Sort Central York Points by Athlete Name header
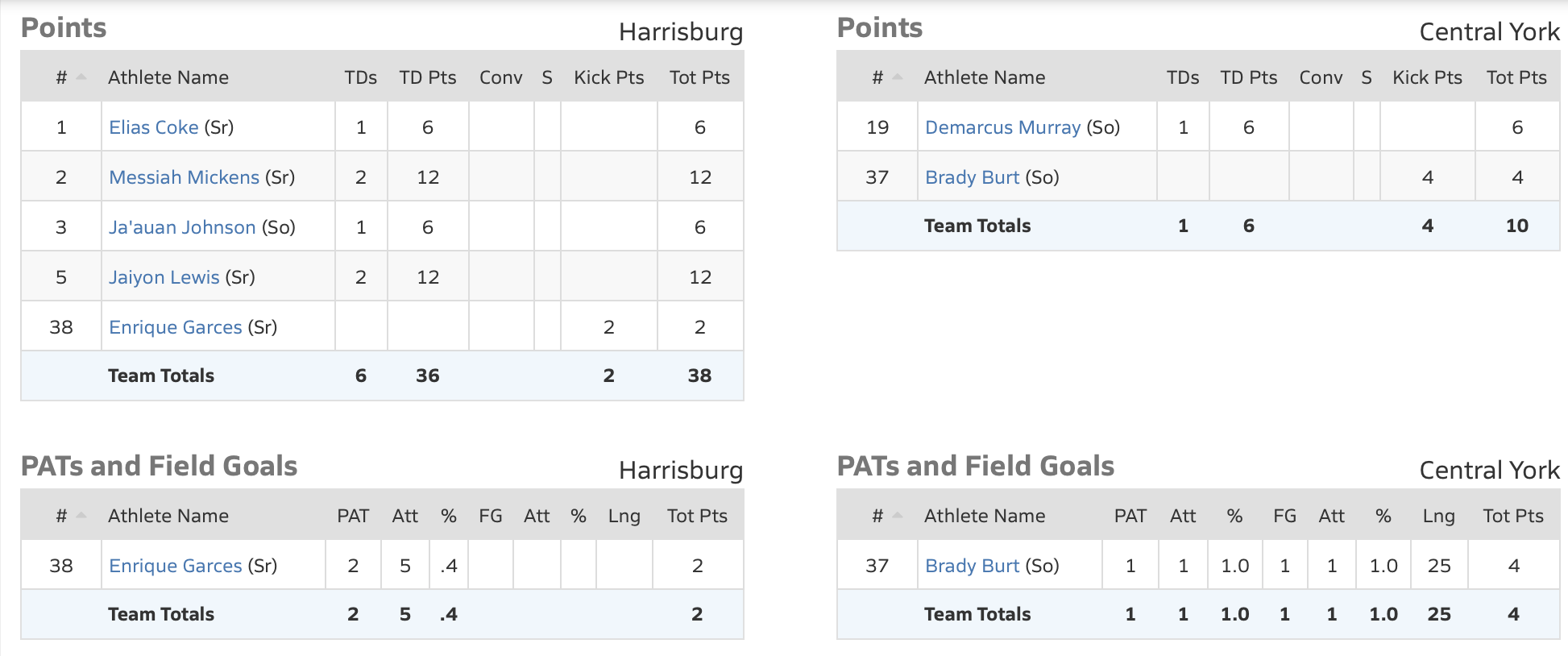Viewport: 1568px width, 656px height. [x=984, y=77]
